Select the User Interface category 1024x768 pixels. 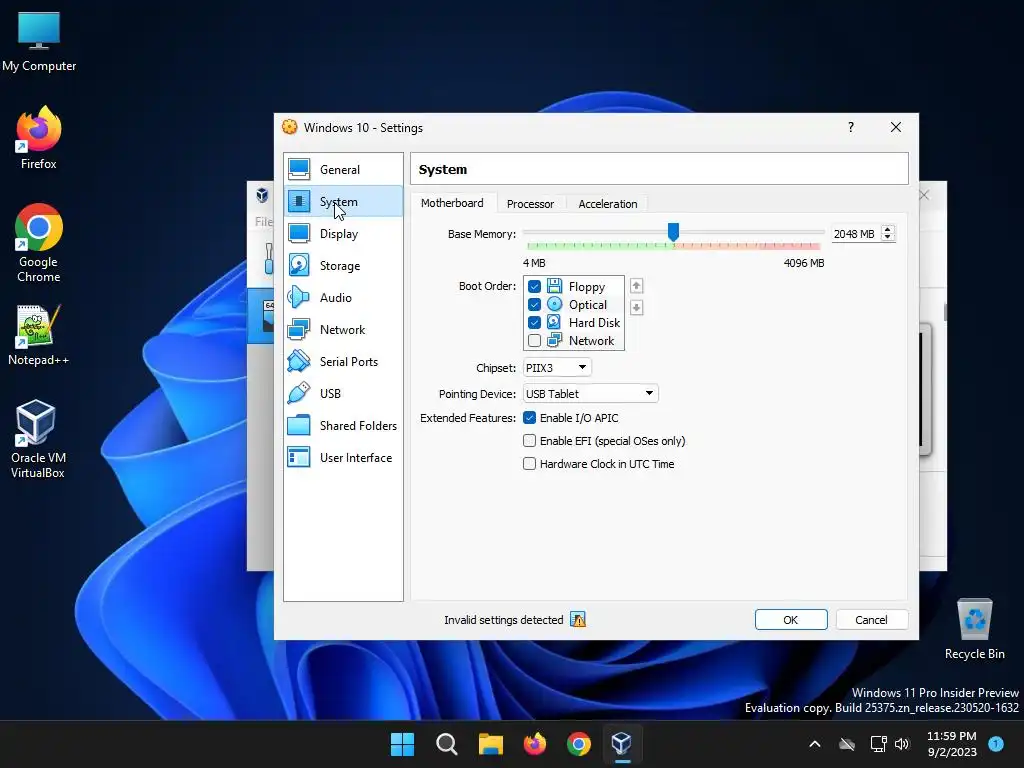tap(343, 458)
